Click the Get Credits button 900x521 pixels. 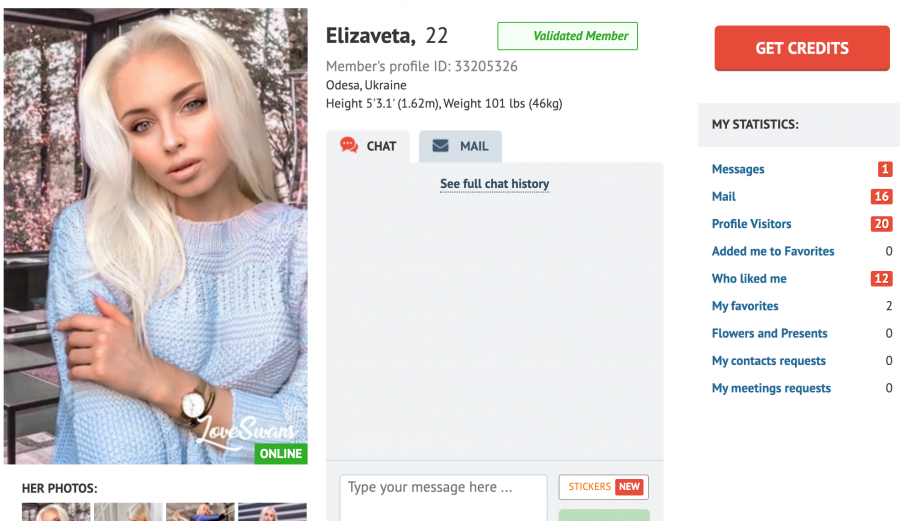coord(802,48)
